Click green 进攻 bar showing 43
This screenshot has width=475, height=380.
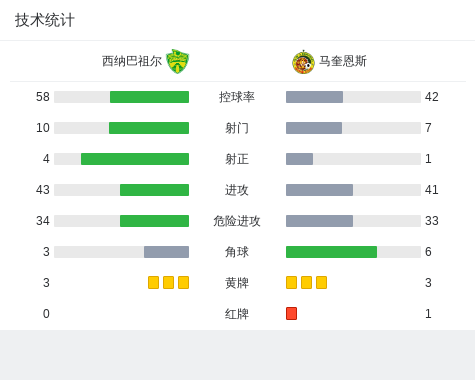(x=154, y=190)
